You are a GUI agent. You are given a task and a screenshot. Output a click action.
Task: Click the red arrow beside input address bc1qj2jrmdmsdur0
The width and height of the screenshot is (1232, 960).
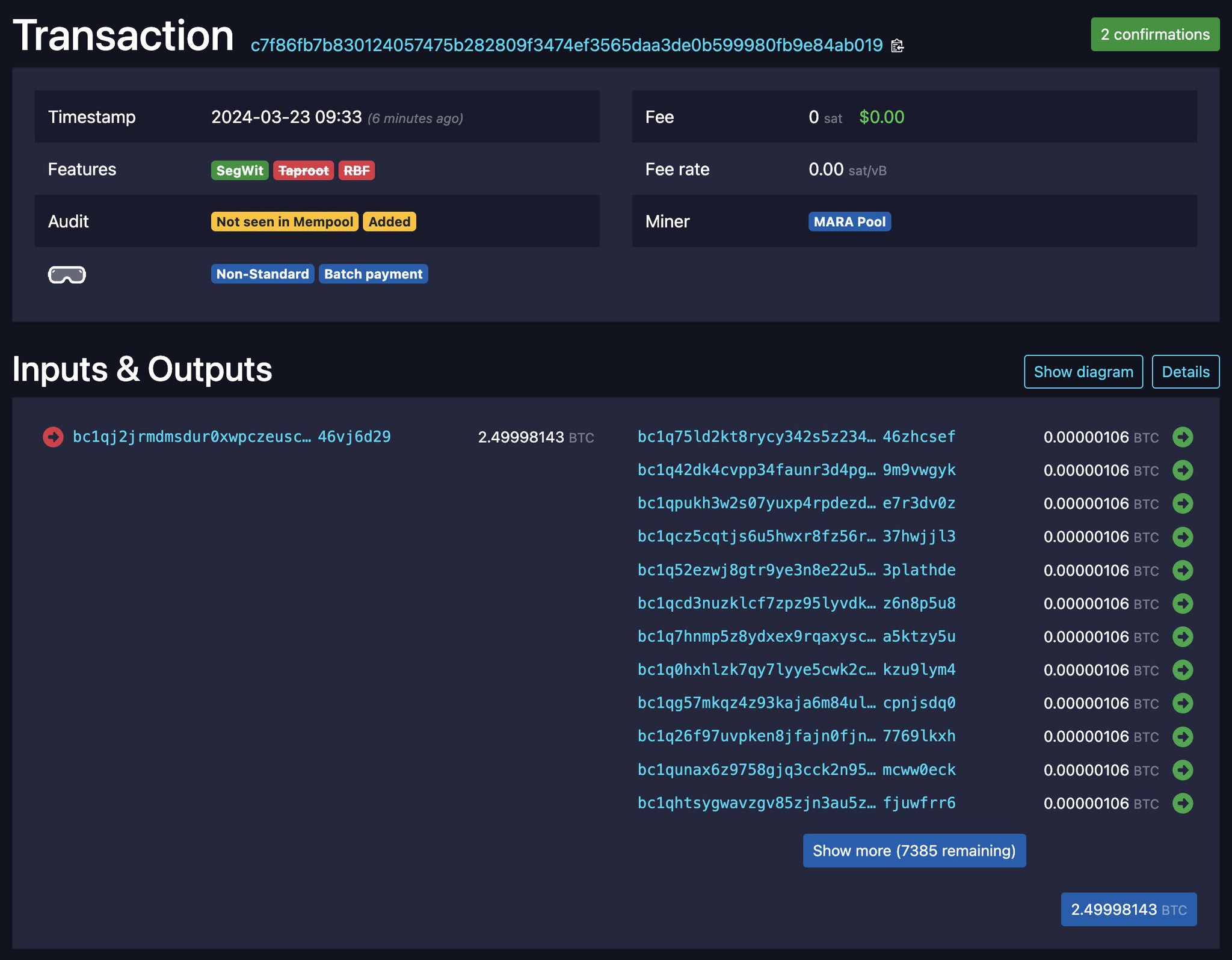[x=53, y=437]
